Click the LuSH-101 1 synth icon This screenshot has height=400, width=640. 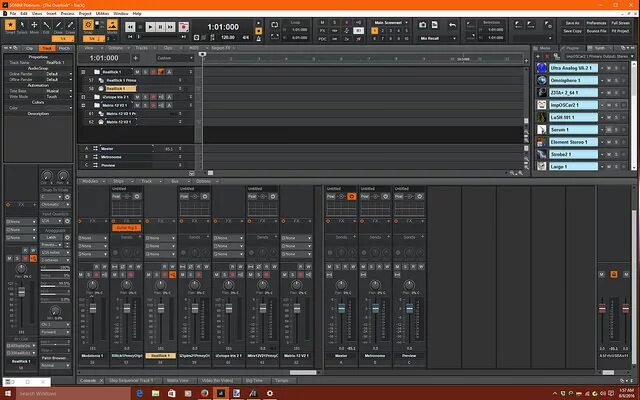[542, 117]
